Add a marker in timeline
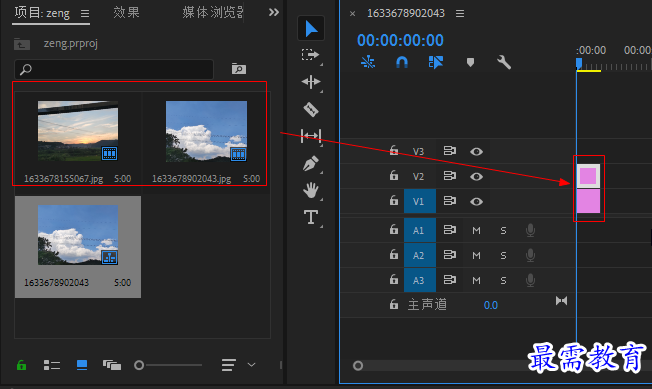The image size is (652, 389). tap(470, 62)
